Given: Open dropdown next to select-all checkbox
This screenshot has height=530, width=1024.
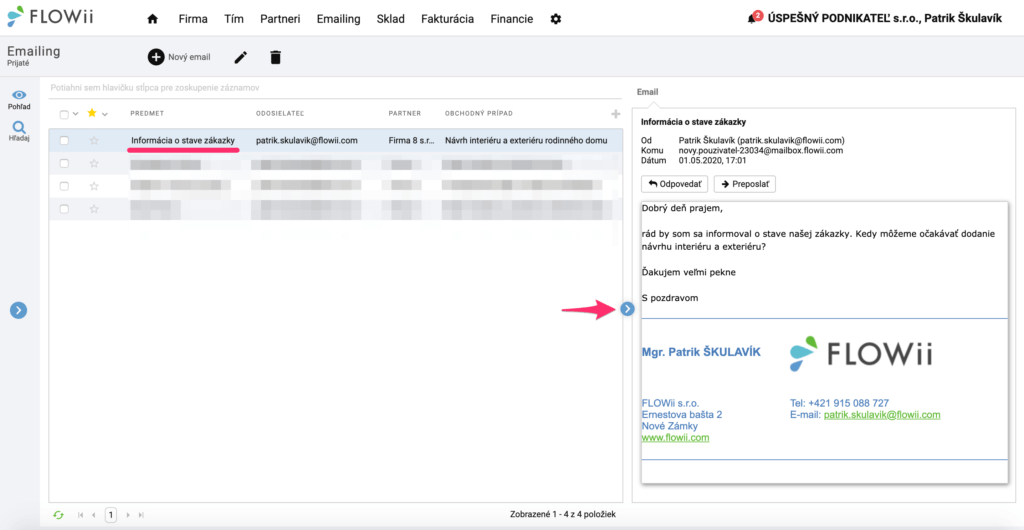Looking at the screenshot, I should [76, 114].
